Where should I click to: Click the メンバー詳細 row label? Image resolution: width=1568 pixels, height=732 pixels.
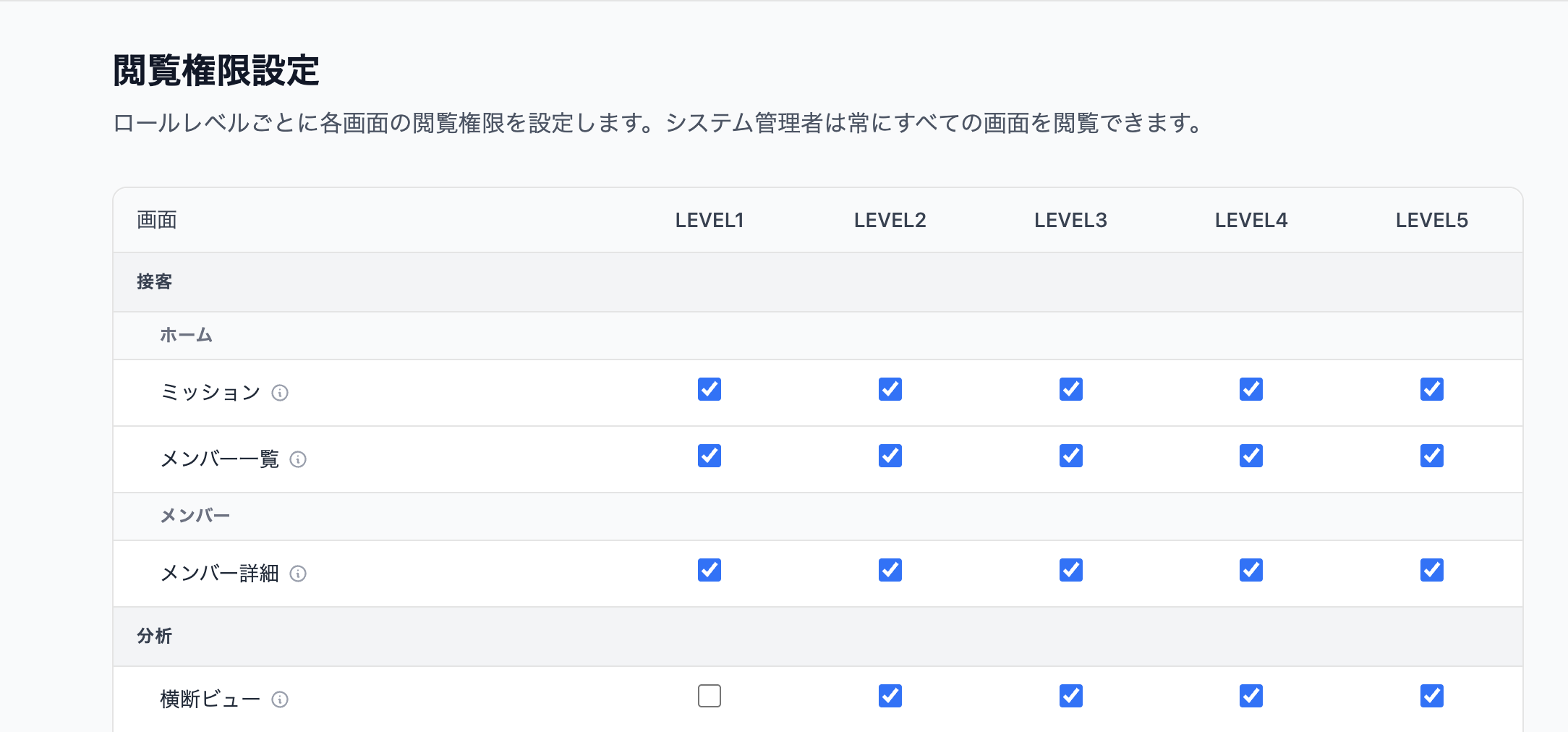[x=220, y=574]
